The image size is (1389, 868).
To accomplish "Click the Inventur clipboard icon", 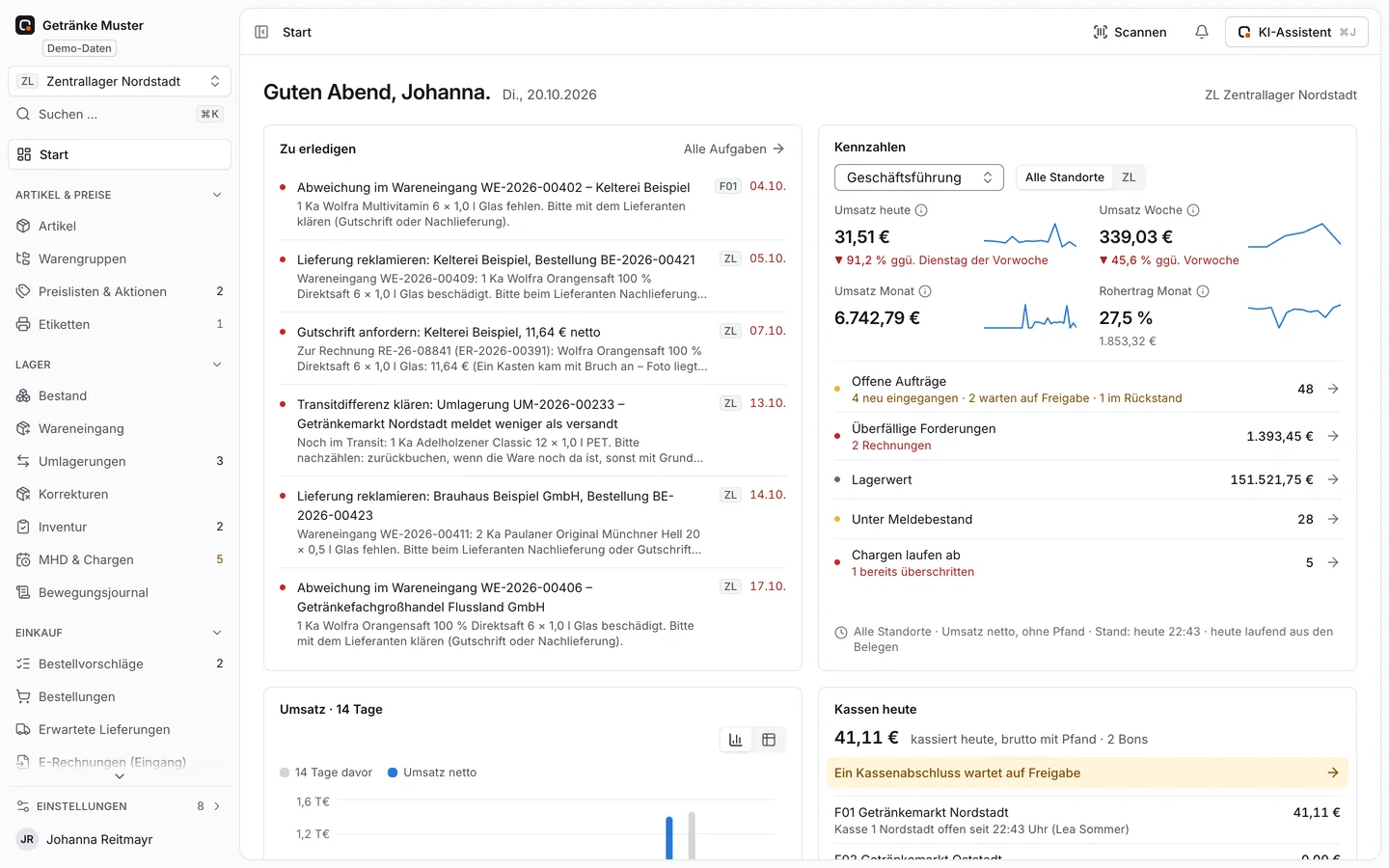I will [x=24, y=527].
